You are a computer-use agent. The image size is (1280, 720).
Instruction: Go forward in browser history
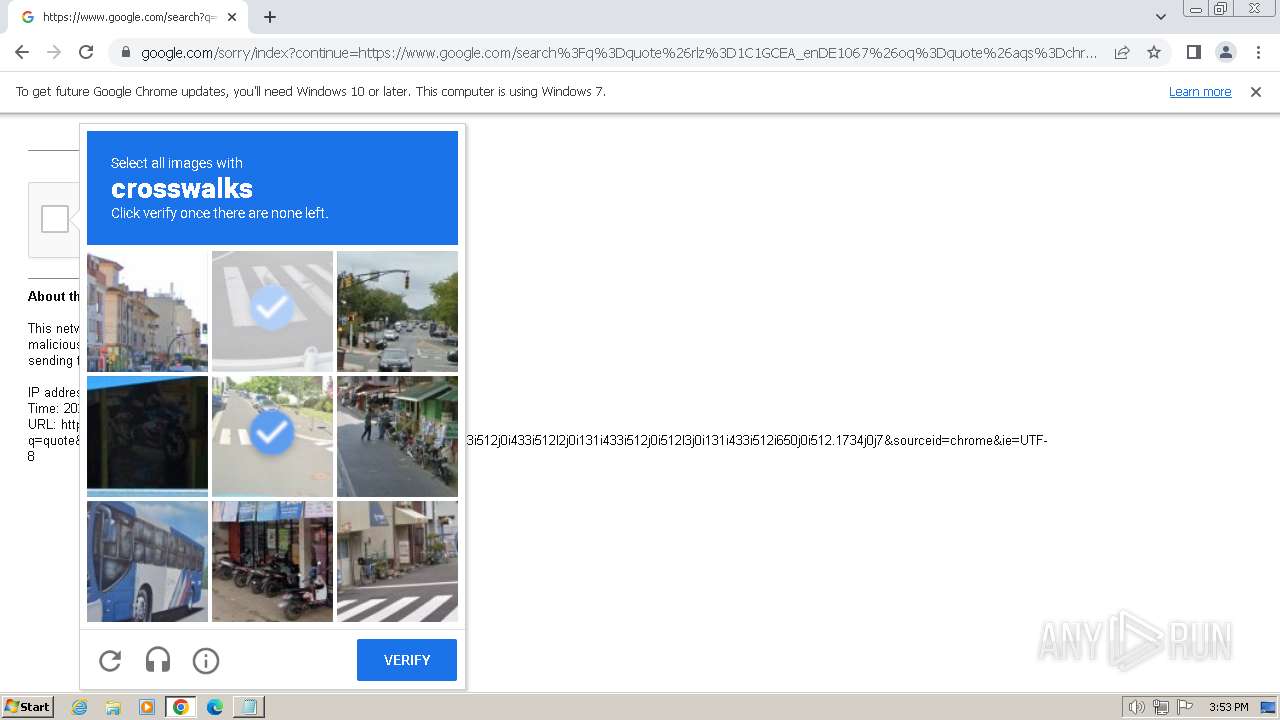click(54, 52)
